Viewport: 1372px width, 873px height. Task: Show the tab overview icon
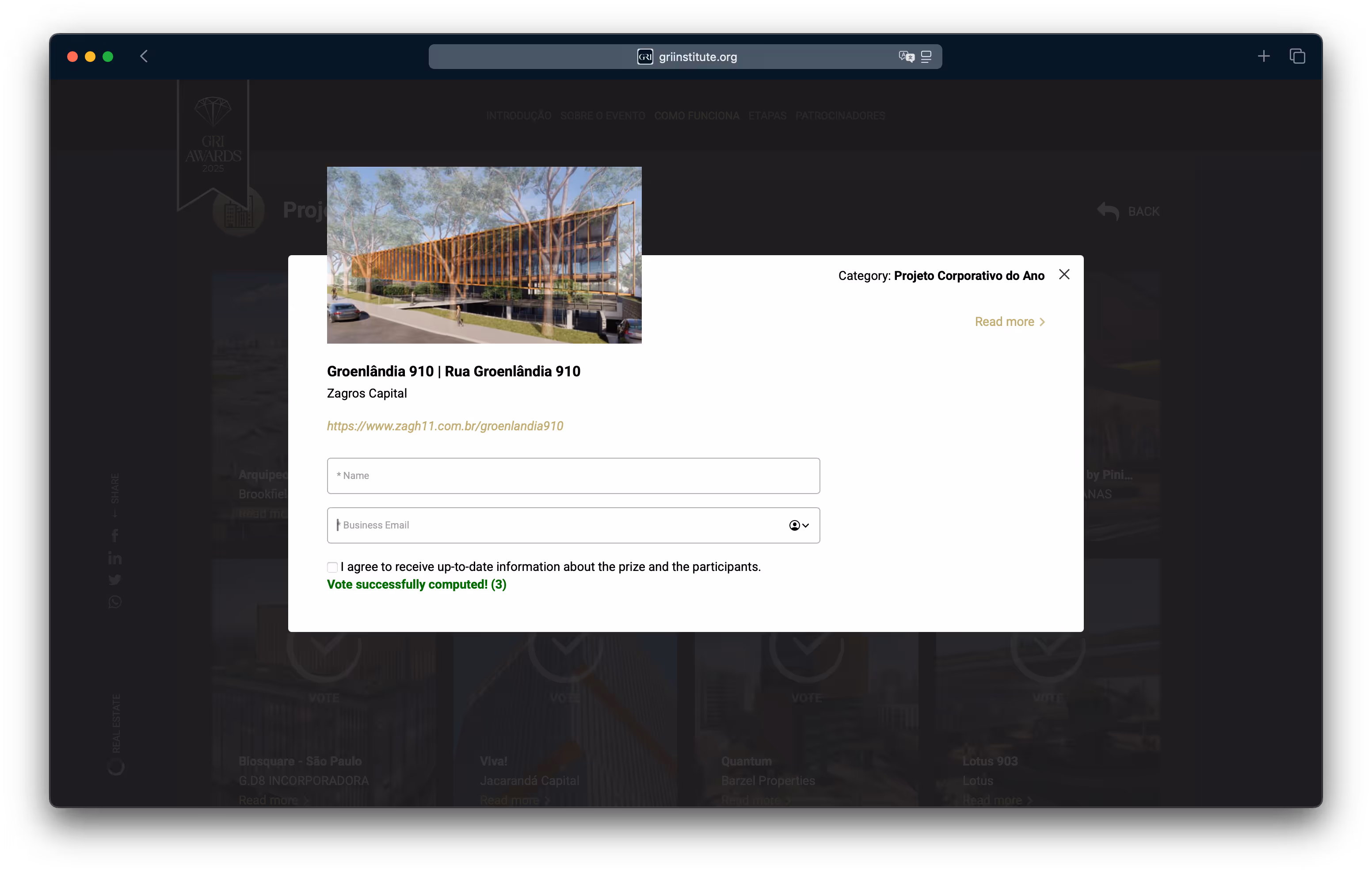[x=1297, y=57]
